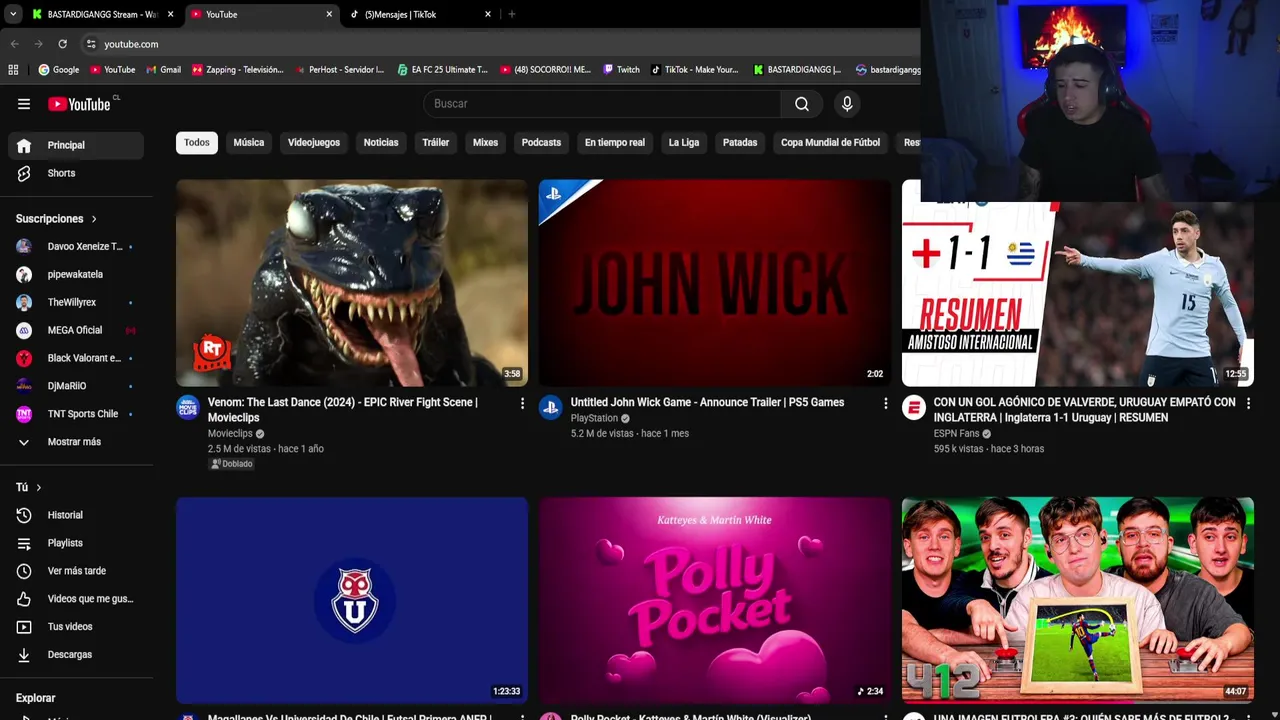Select En tiempo real chip

pos(615,143)
